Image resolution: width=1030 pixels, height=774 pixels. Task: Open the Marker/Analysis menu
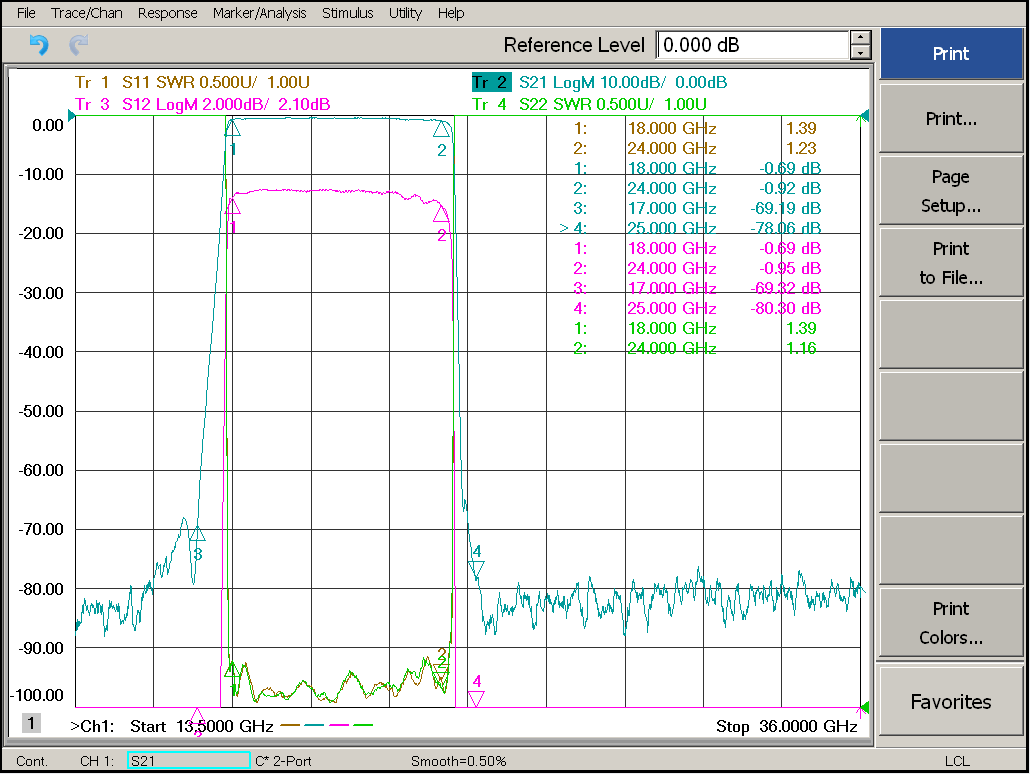[259, 13]
